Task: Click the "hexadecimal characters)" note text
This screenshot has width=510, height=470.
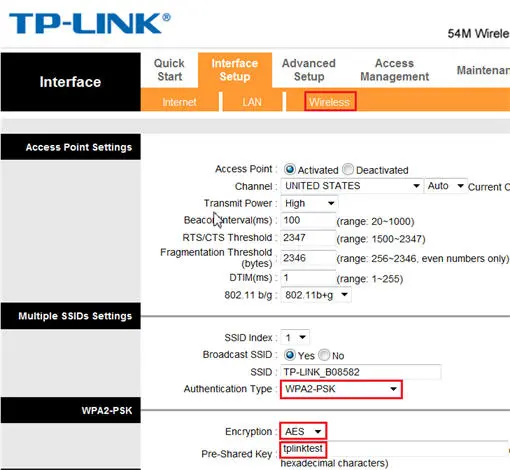Action: 334,463
